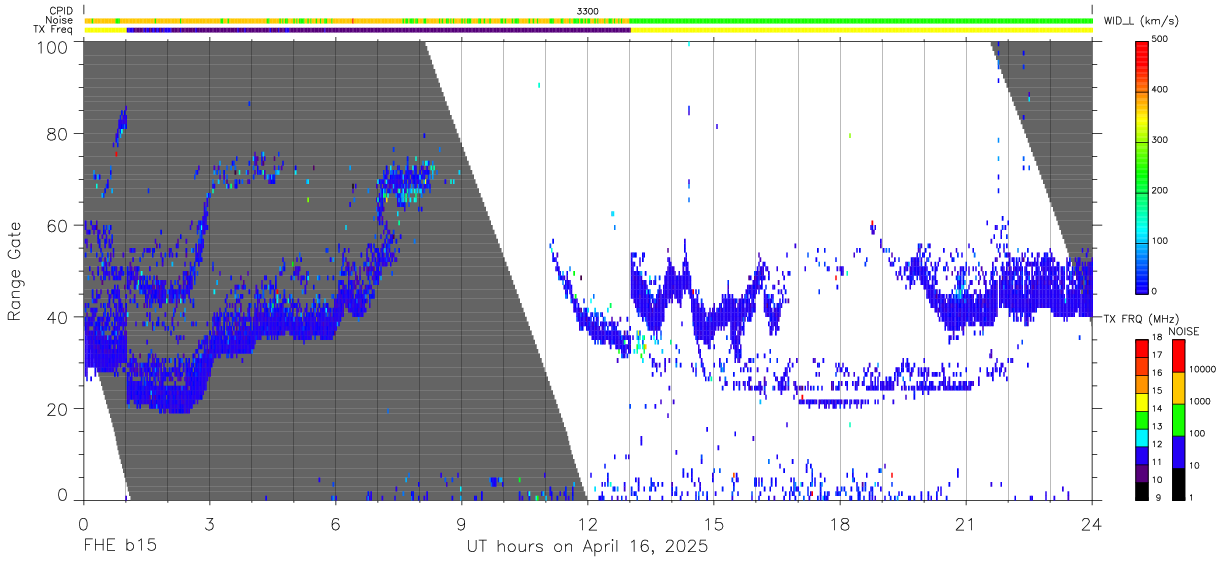This screenshot has width=1228, height=567.
Task: Click the NOISE legend title
Action: 1185,331
